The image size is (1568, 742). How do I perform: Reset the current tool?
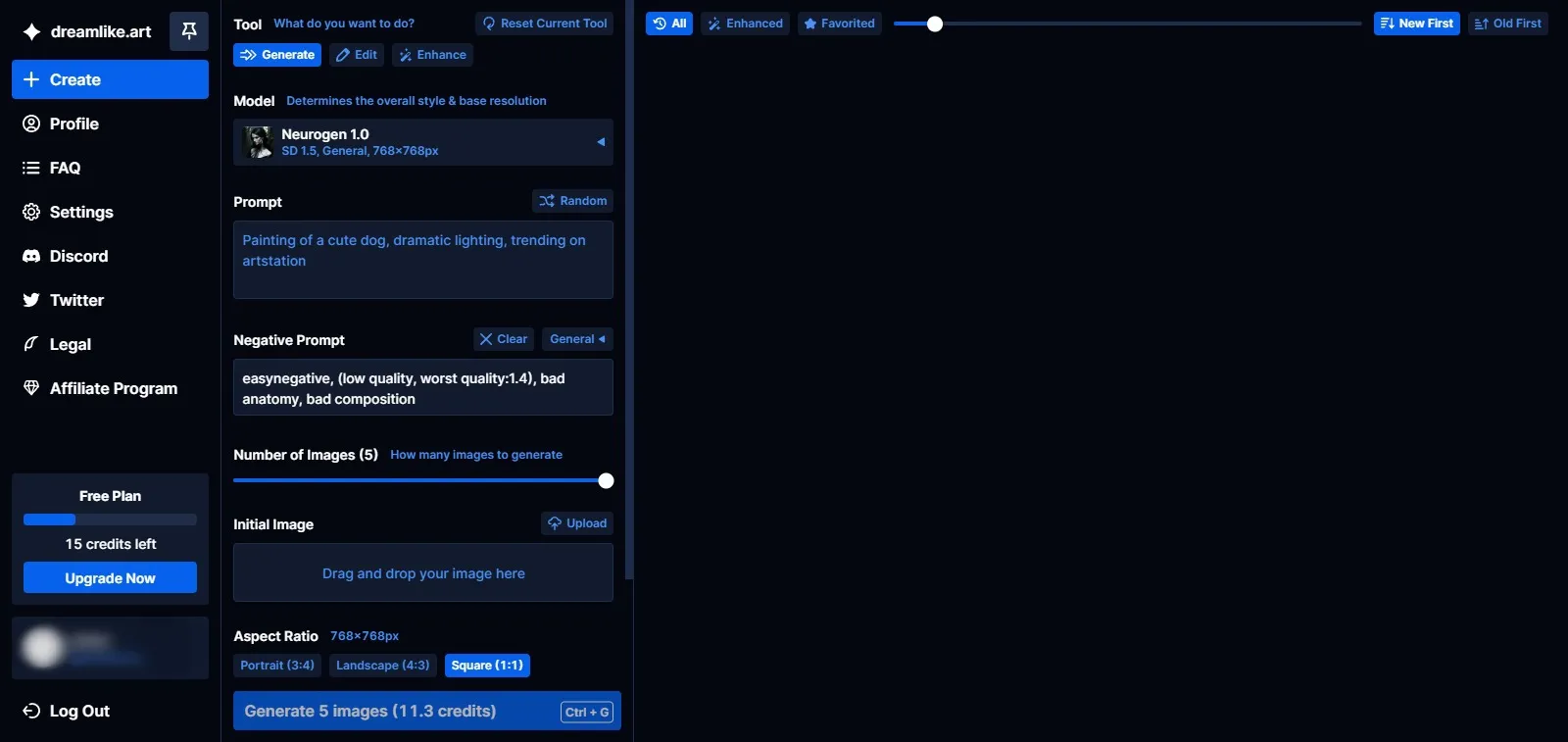click(x=544, y=24)
